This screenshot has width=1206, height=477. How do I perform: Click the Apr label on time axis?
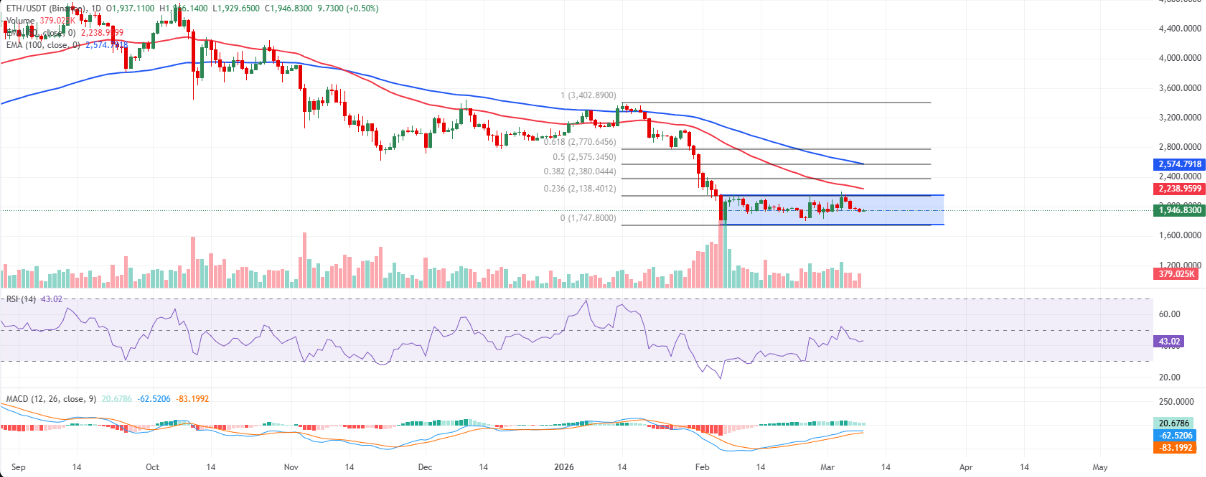(965, 467)
